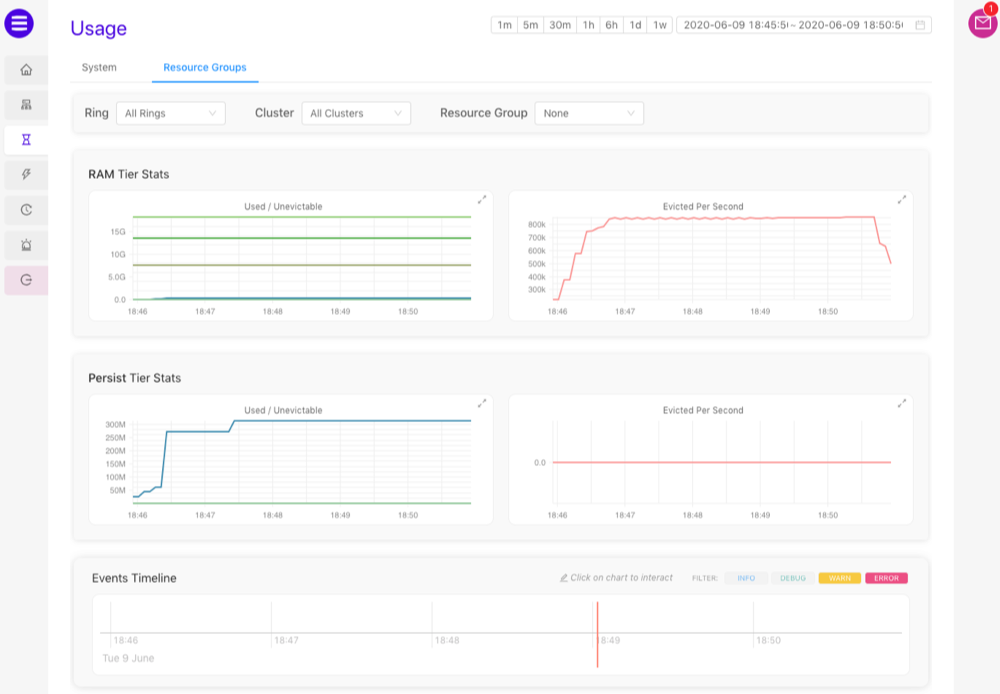Open the clock history sidebar icon
This screenshot has width=1000, height=694.
26,210
